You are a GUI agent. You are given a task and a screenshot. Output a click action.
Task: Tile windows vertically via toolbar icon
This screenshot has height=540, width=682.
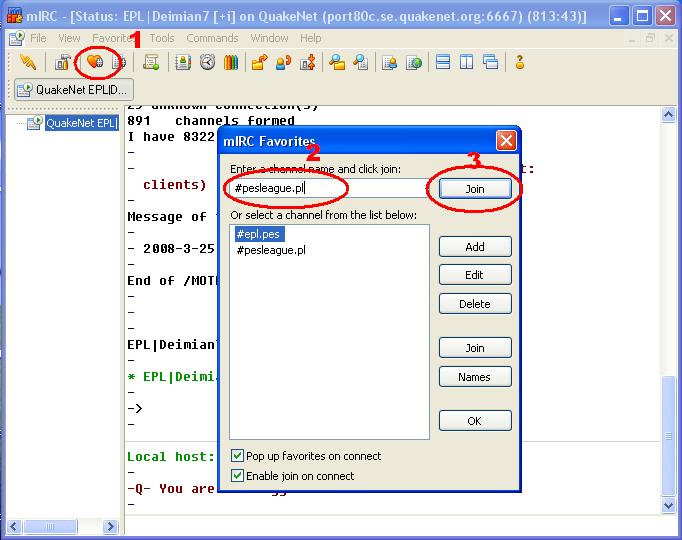point(467,62)
